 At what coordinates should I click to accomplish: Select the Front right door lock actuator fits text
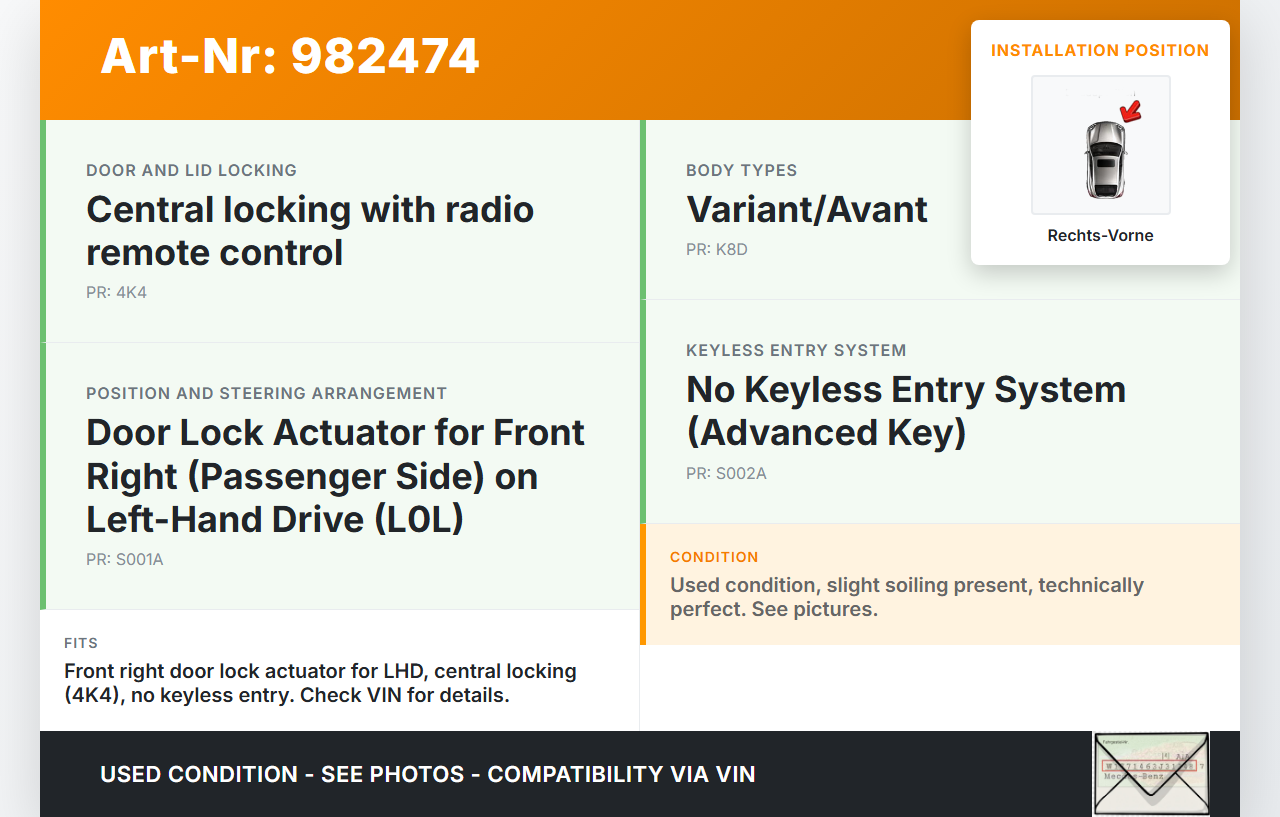(320, 683)
